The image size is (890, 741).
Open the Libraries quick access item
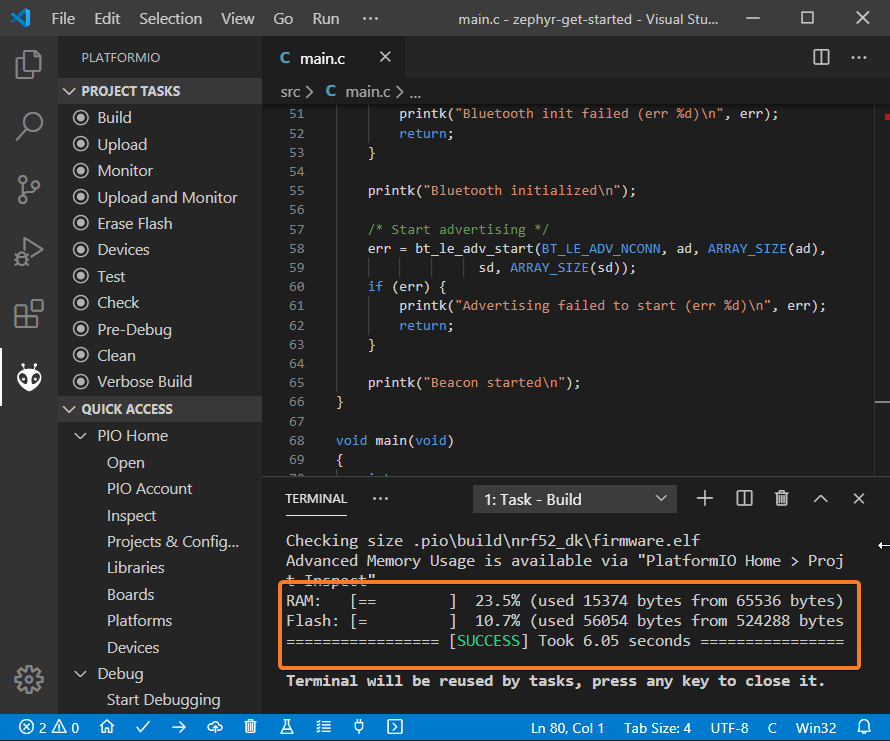coord(135,567)
